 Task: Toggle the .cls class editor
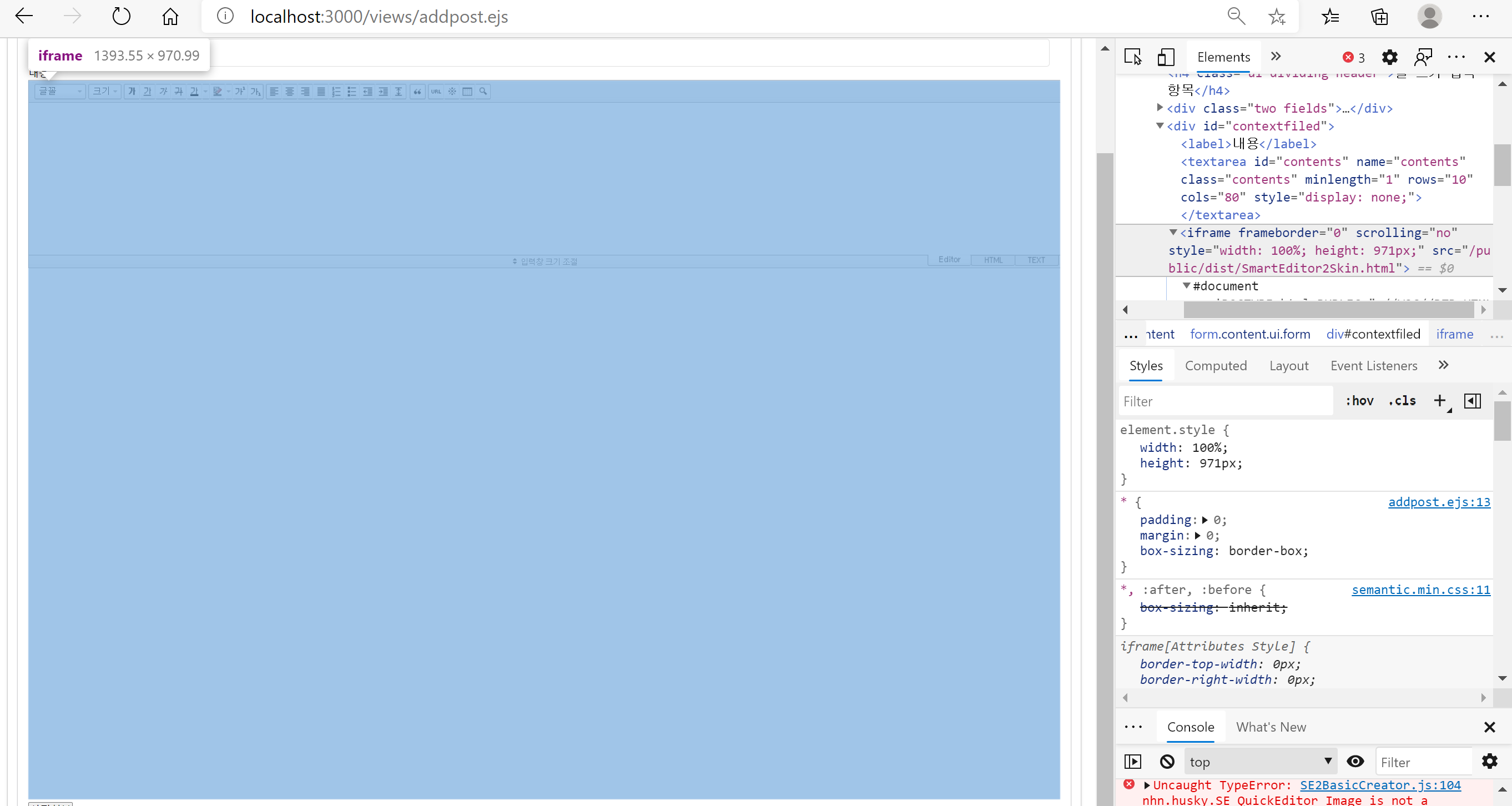pos(1402,401)
